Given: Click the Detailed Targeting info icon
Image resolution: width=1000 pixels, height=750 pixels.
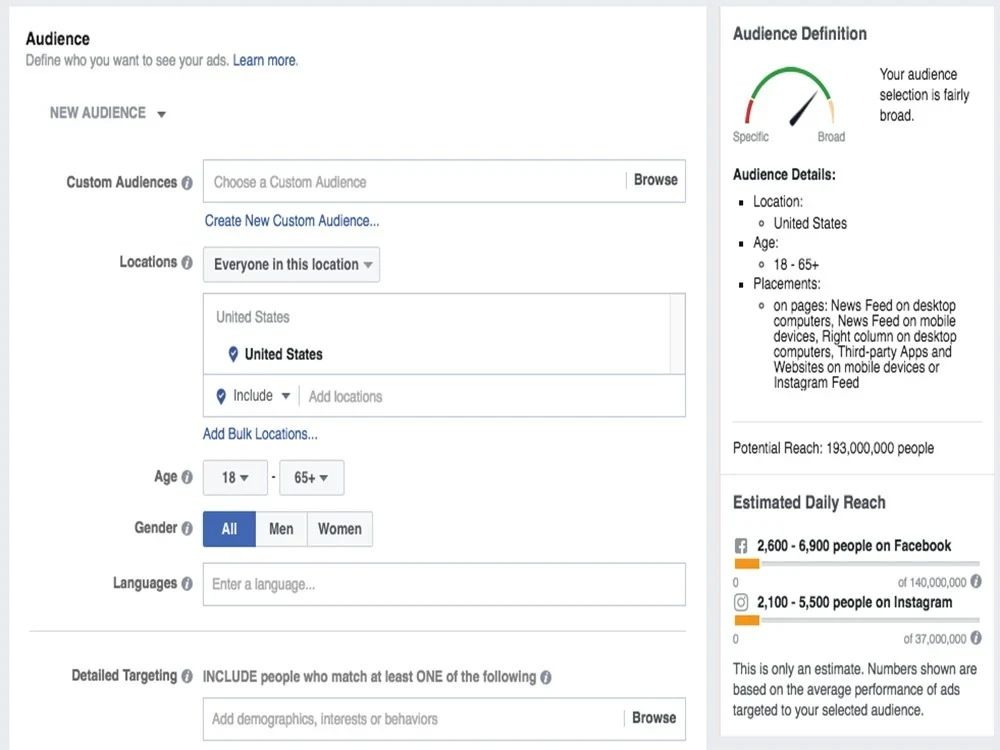Looking at the screenshot, I should click(187, 676).
